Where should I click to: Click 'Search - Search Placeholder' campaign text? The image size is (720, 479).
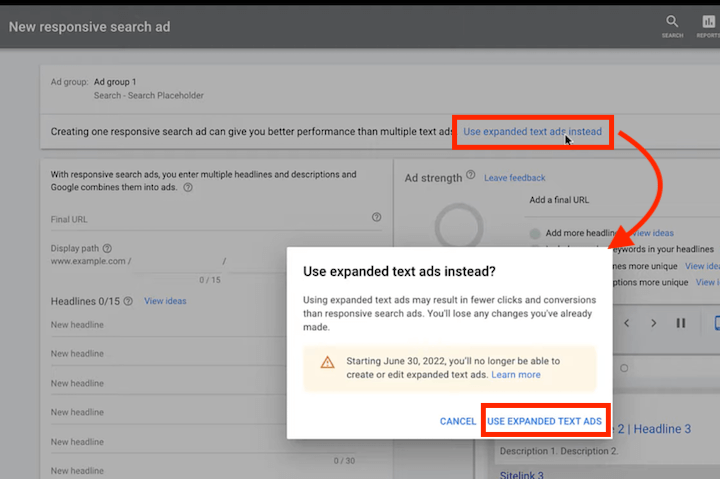point(149,96)
